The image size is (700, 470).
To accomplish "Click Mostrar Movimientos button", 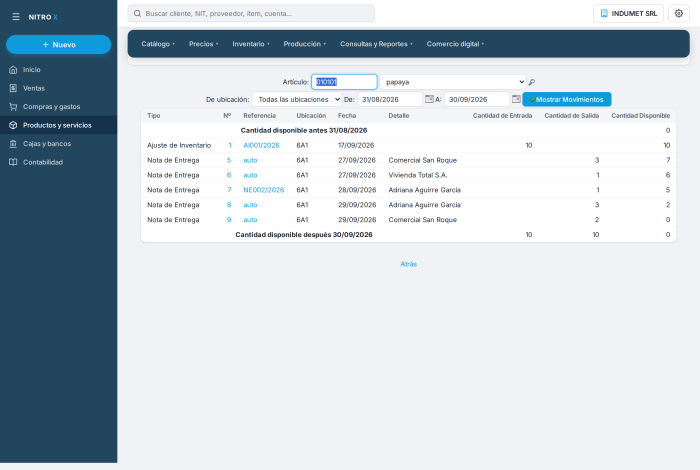I will pos(567,100).
